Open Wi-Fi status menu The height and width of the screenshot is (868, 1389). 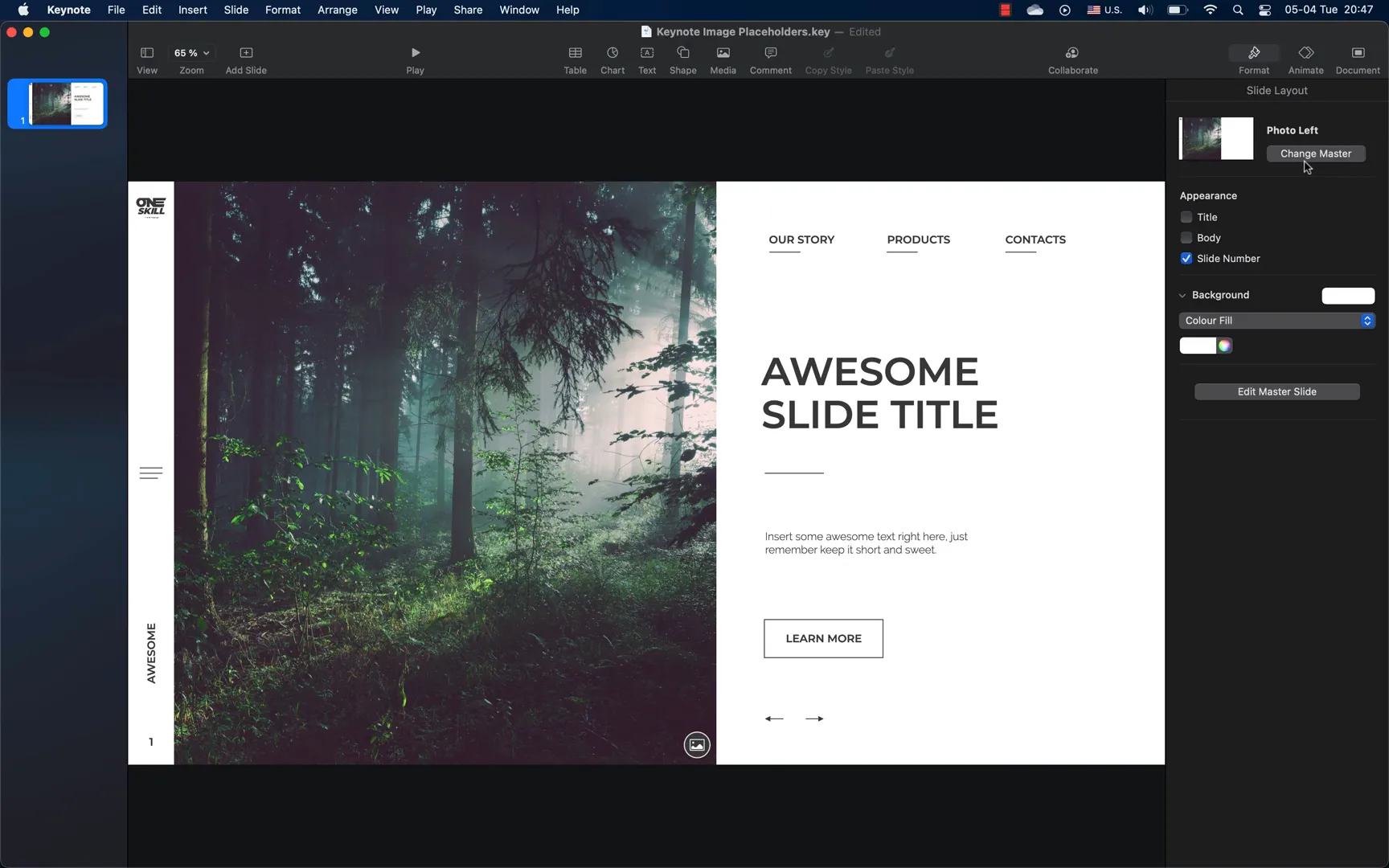[1211, 10]
